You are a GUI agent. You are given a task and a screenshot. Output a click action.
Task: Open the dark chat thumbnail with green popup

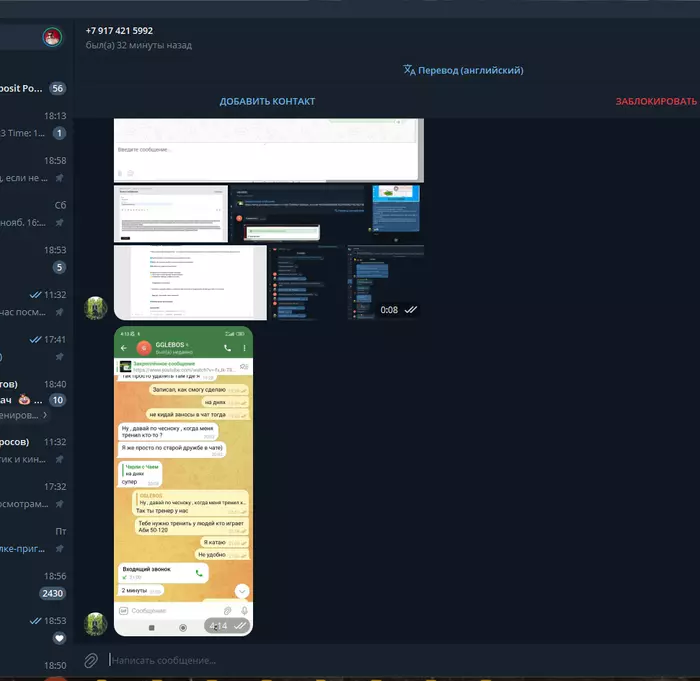click(300, 214)
